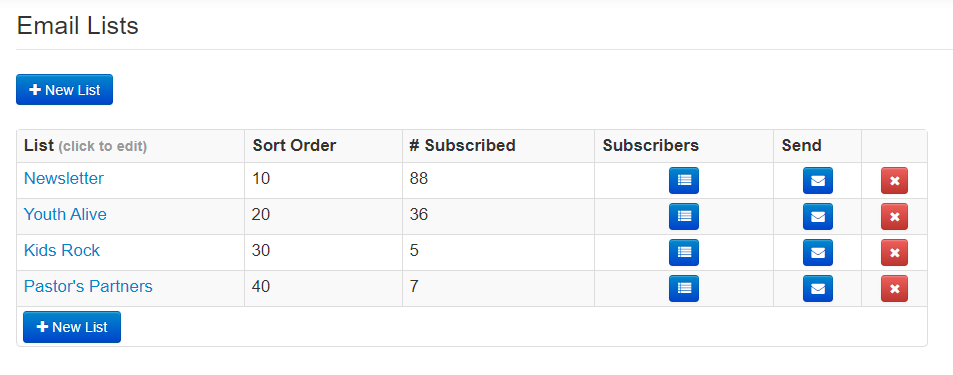Open subscribers list for Youth Alive
Screen dimensions: 953x375
click(x=684, y=216)
